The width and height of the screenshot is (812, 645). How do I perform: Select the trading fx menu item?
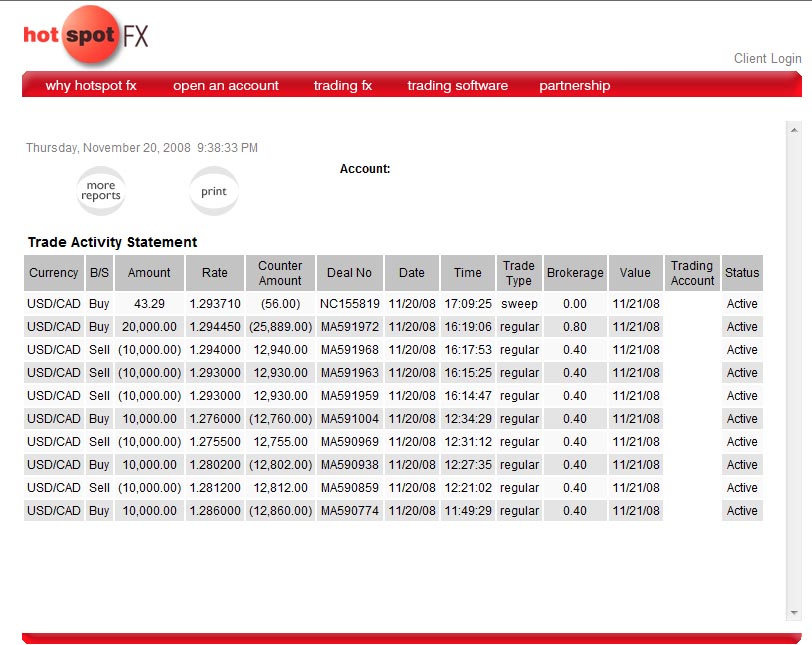tap(343, 85)
